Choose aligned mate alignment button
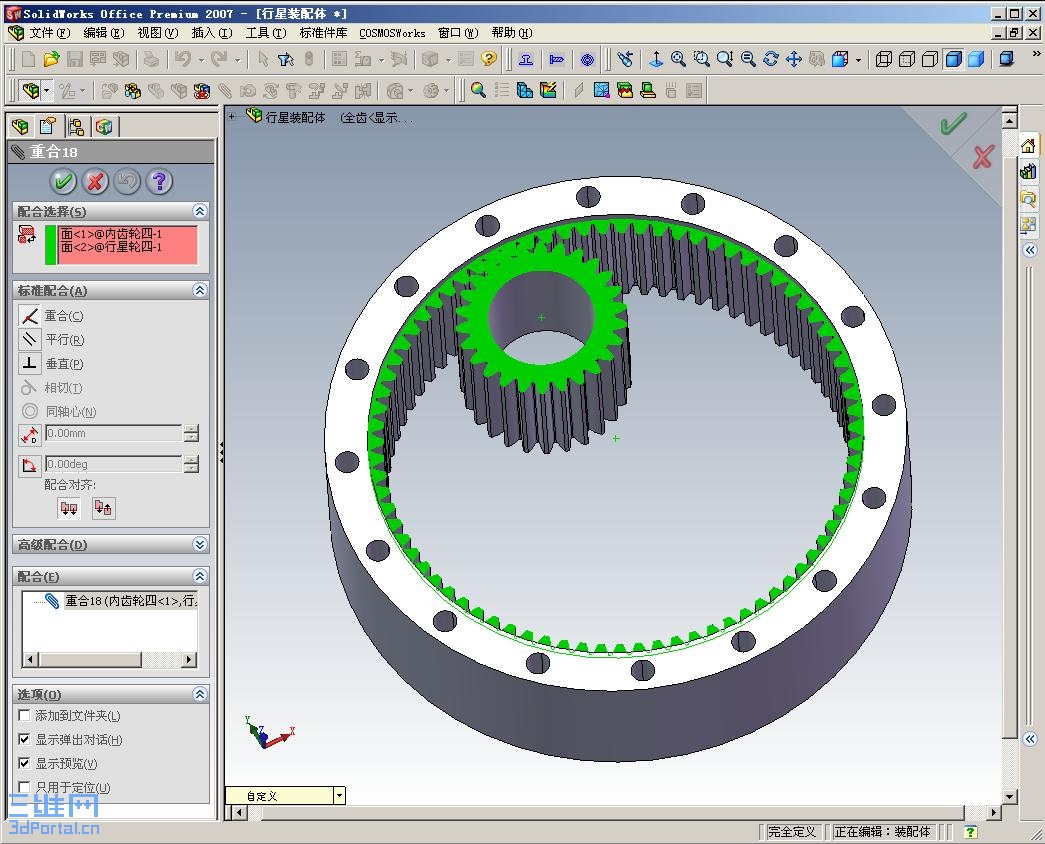1045x844 pixels. [x=69, y=508]
